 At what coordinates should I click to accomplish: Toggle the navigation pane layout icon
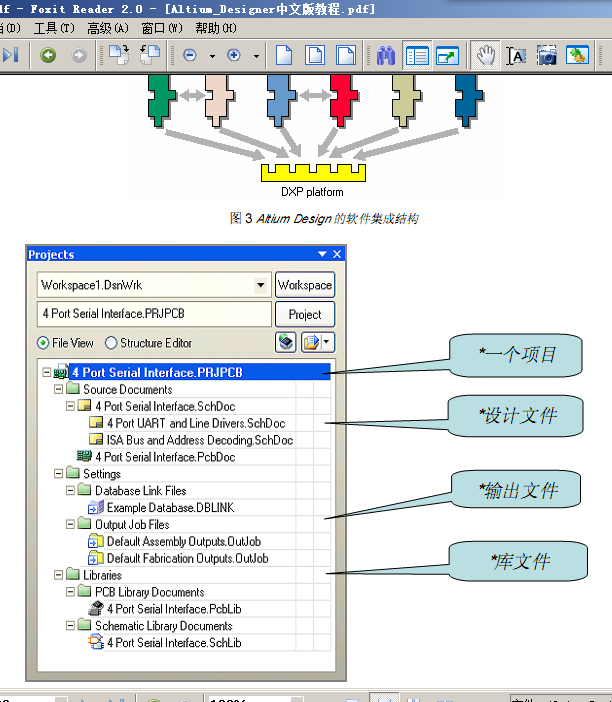coord(417,56)
